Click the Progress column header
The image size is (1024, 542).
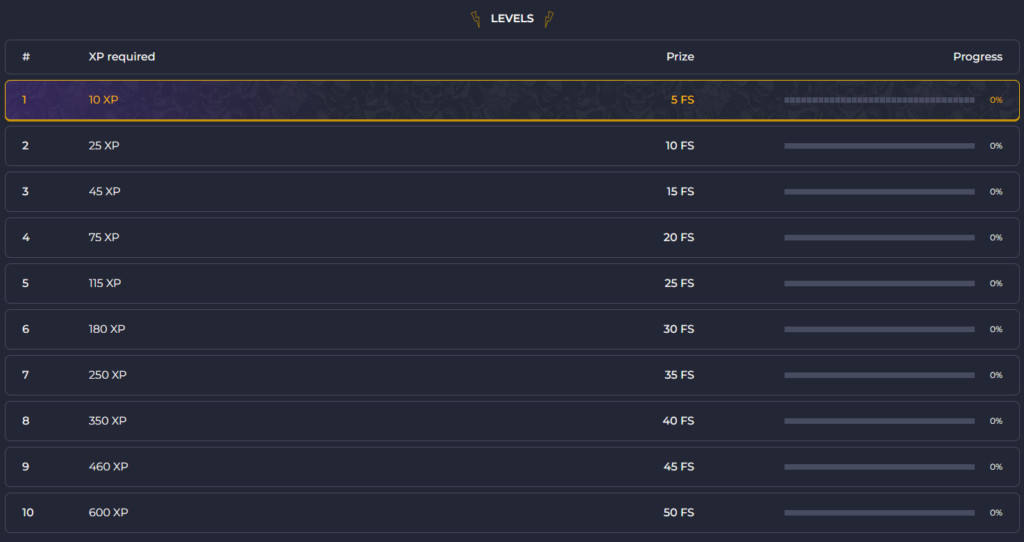pyautogui.click(x=977, y=57)
